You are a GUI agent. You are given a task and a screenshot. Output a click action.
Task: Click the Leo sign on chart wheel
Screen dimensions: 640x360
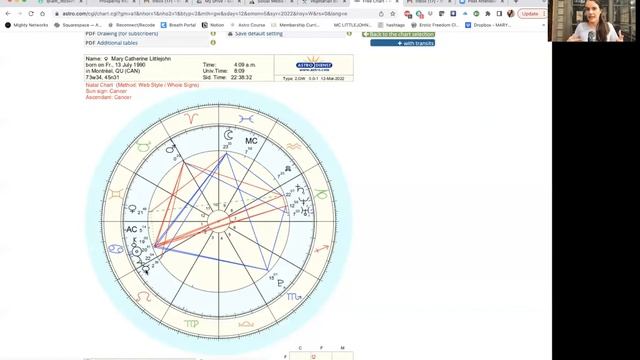[x=144, y=296]
